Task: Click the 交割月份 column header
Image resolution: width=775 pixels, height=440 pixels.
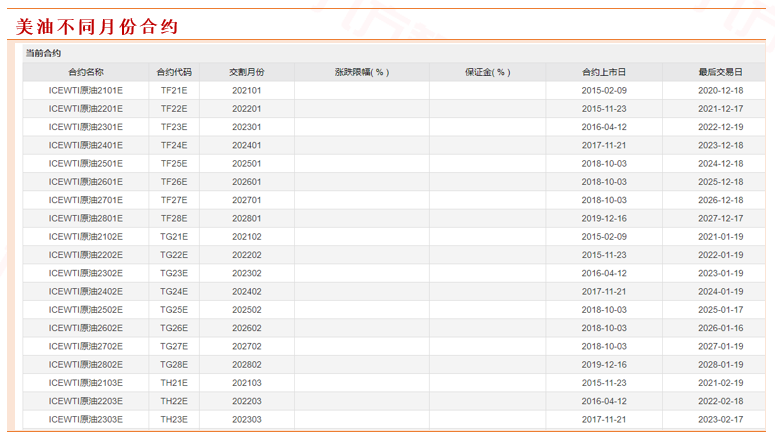Action: click(247, 72)
